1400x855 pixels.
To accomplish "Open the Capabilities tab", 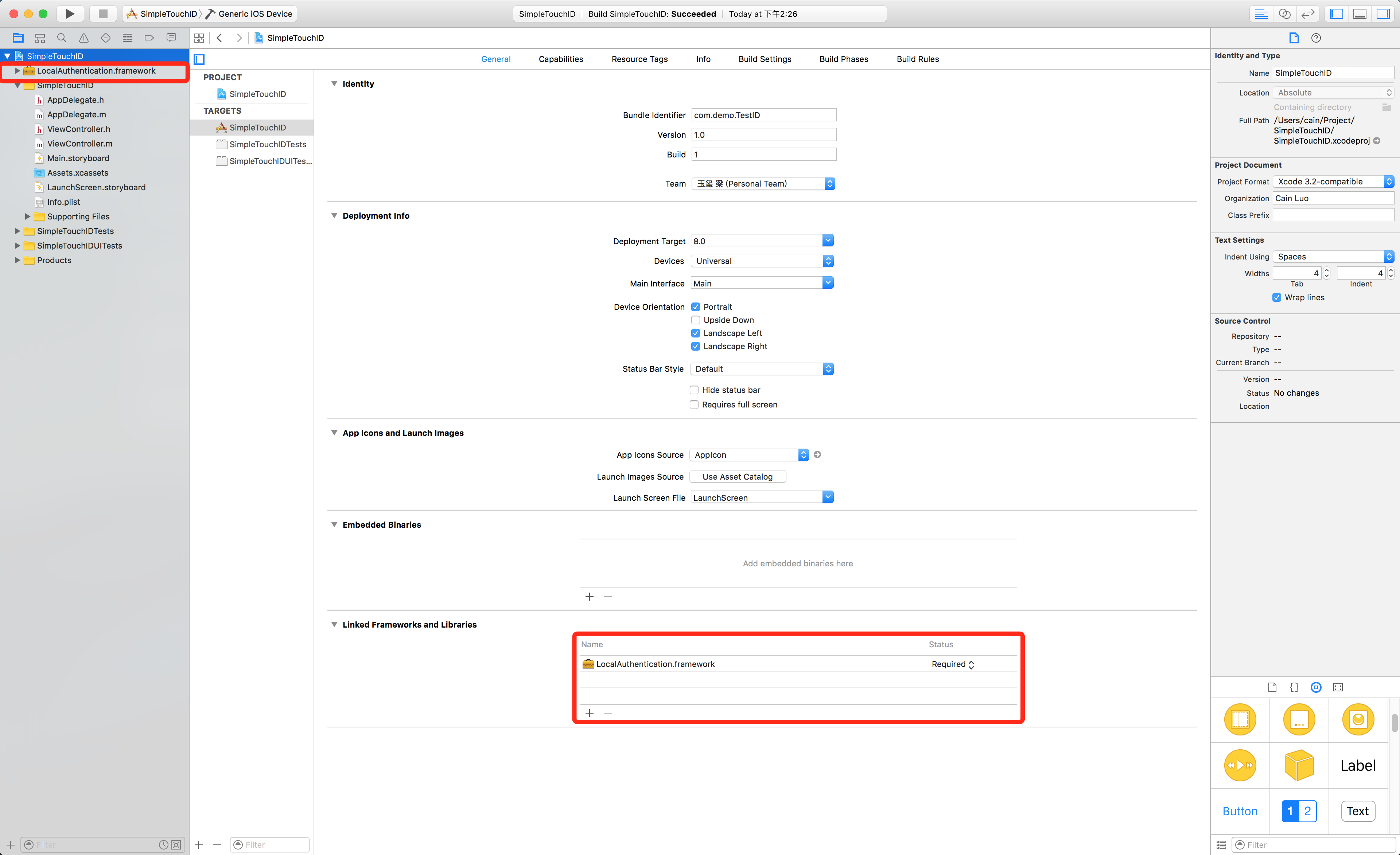I will [x=560, y=59].
